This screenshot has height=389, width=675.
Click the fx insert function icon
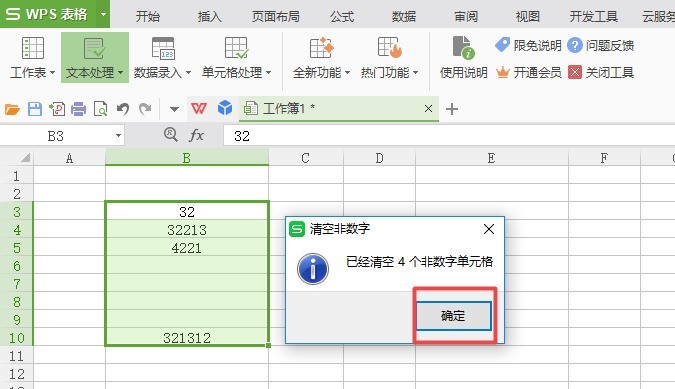[x=196, y=135]
